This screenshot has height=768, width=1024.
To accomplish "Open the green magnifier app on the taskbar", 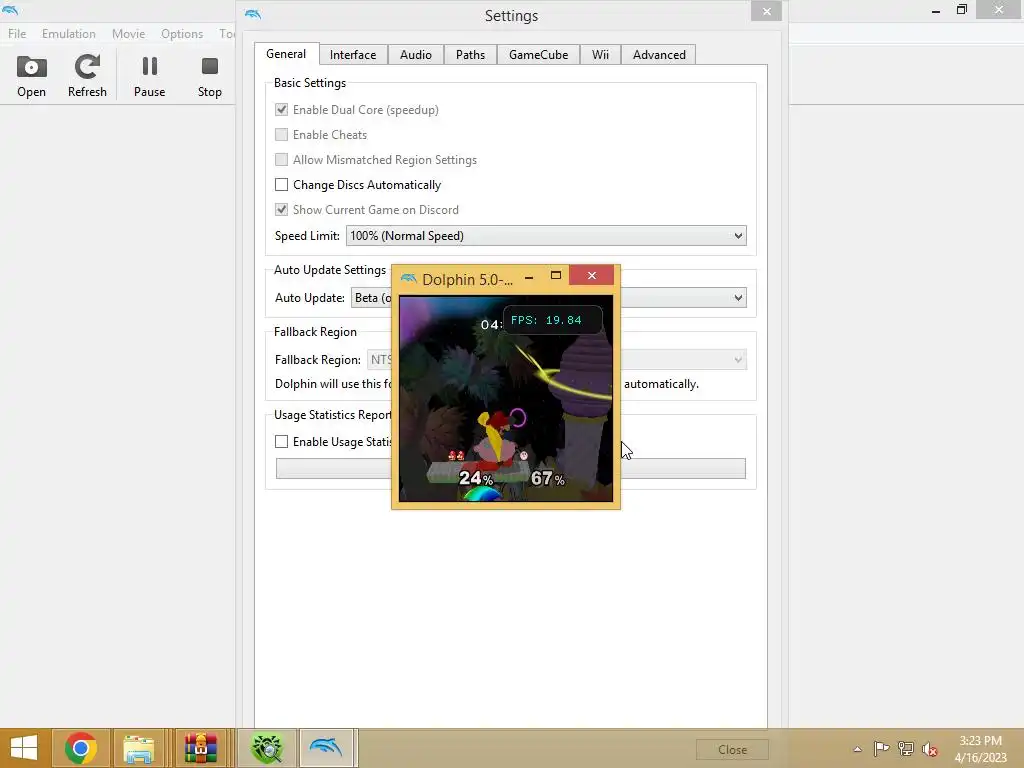I will [x=266, y=748].
